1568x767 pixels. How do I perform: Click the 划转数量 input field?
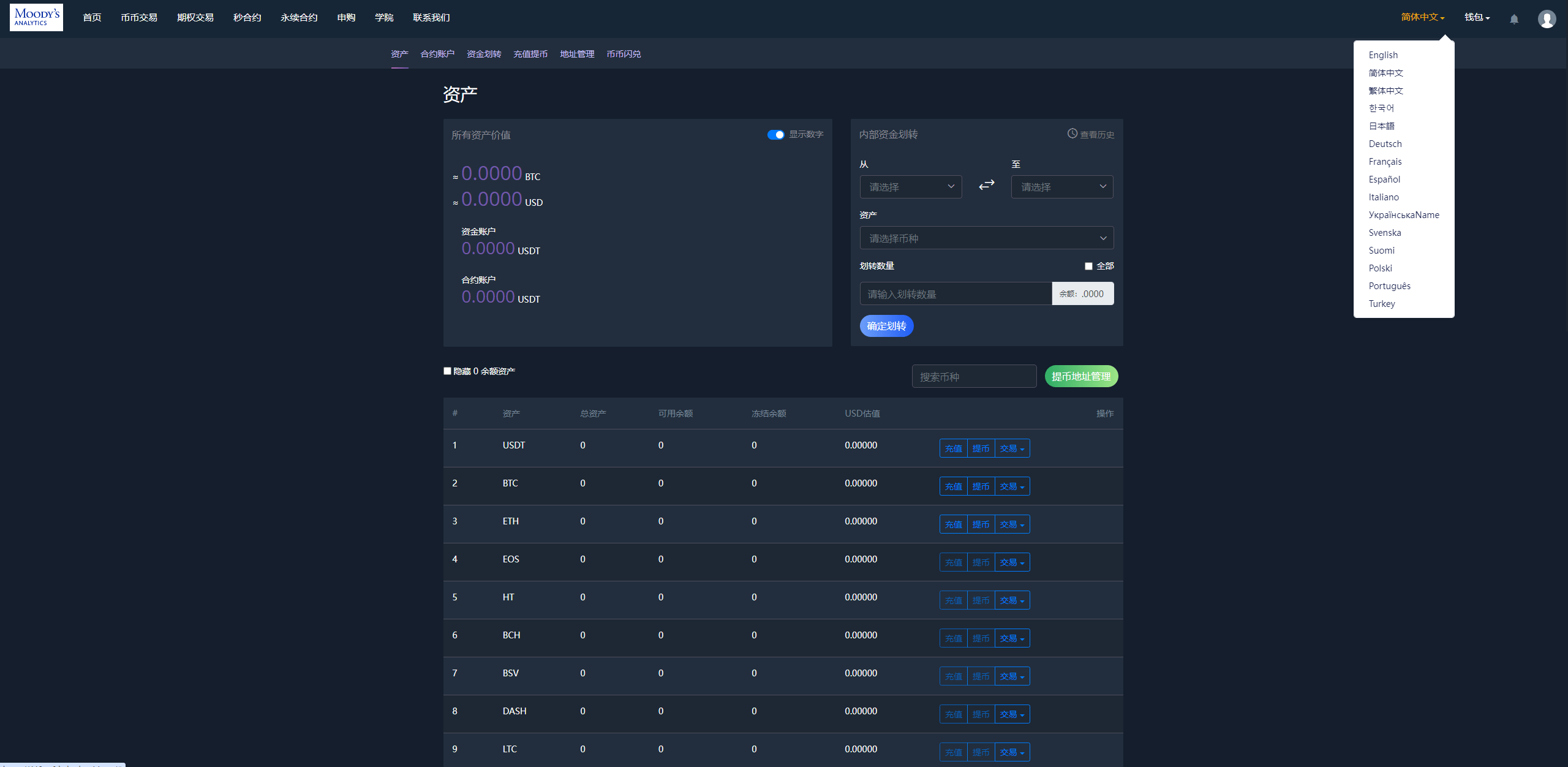(x=955, y=293)
